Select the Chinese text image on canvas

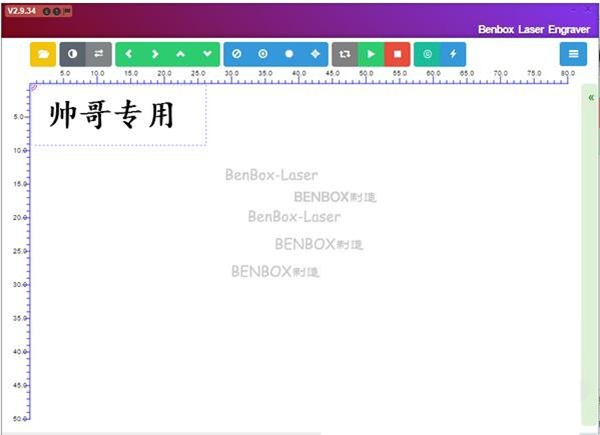tap(111, 114)
